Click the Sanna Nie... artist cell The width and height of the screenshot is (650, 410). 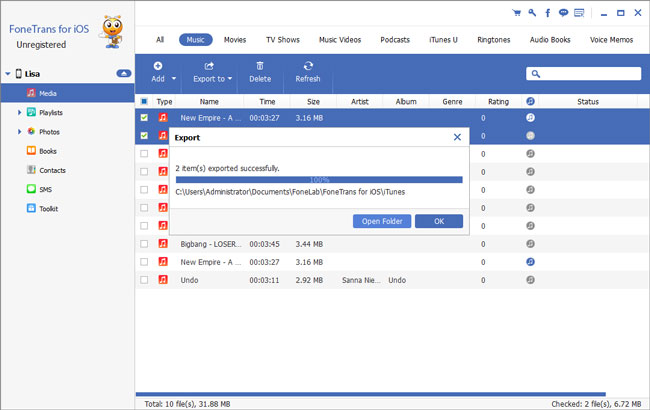click(x=361, y=280)
